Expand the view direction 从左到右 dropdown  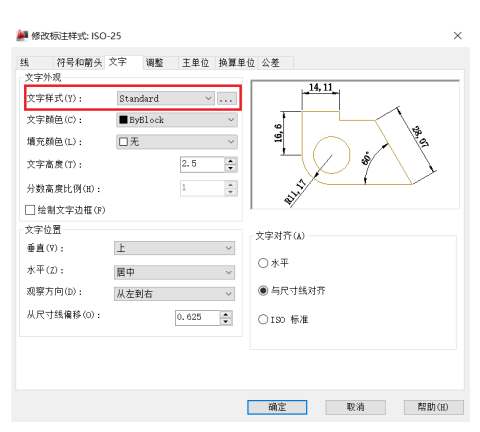[174, 294]
